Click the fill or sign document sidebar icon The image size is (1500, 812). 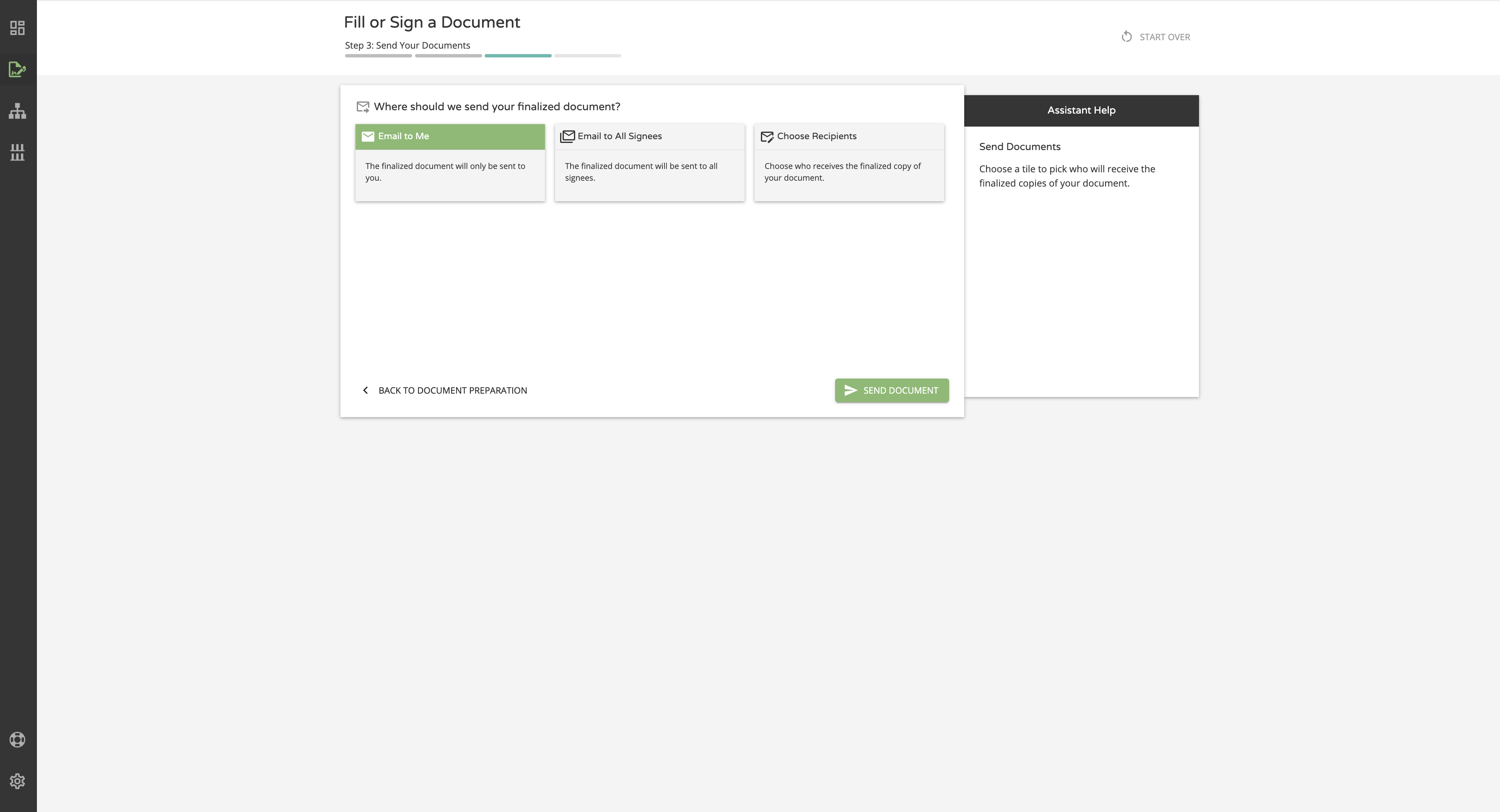[x=18, y=69]
